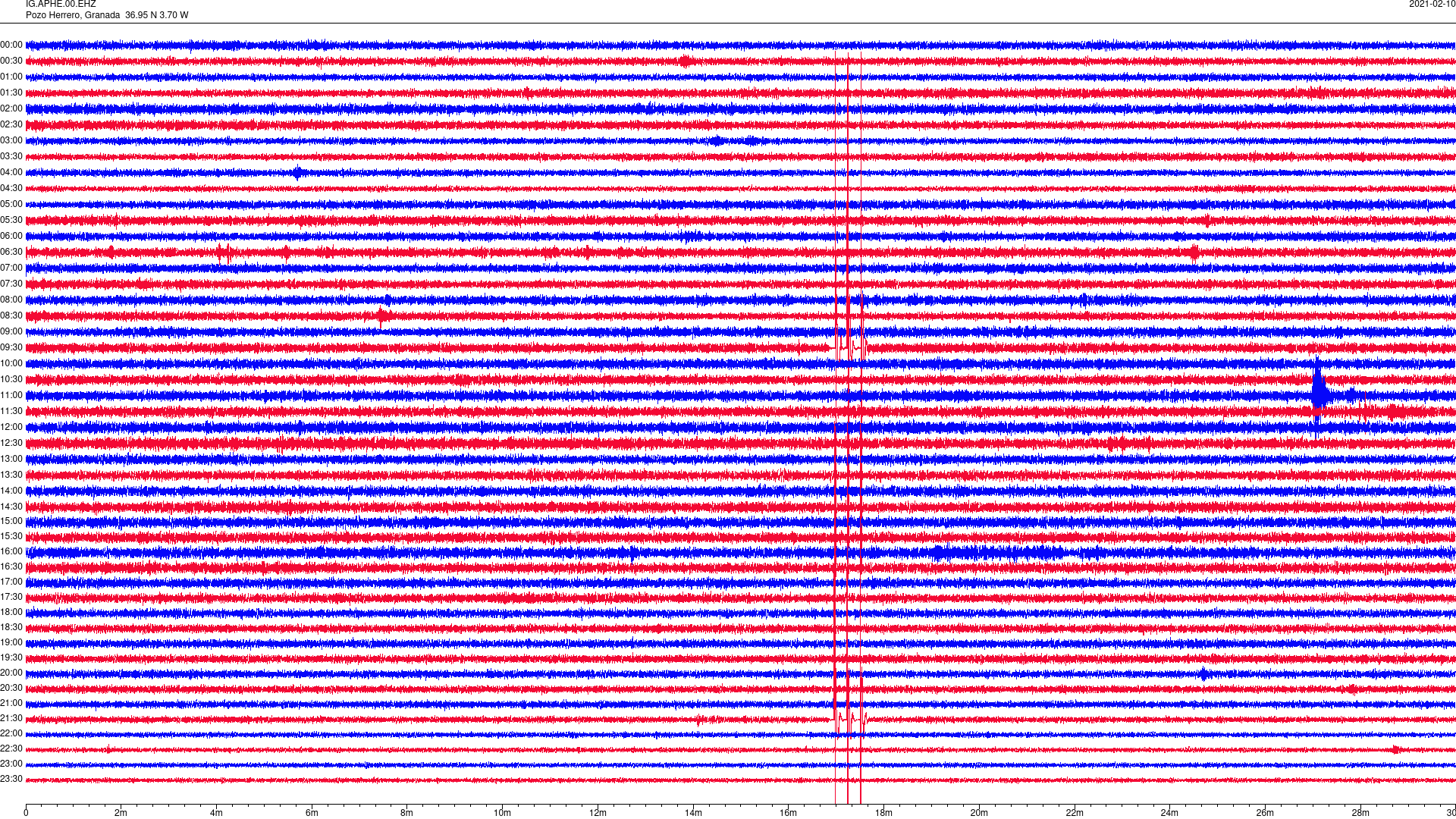Click the 20m axis tick label

tap(979, 813)
